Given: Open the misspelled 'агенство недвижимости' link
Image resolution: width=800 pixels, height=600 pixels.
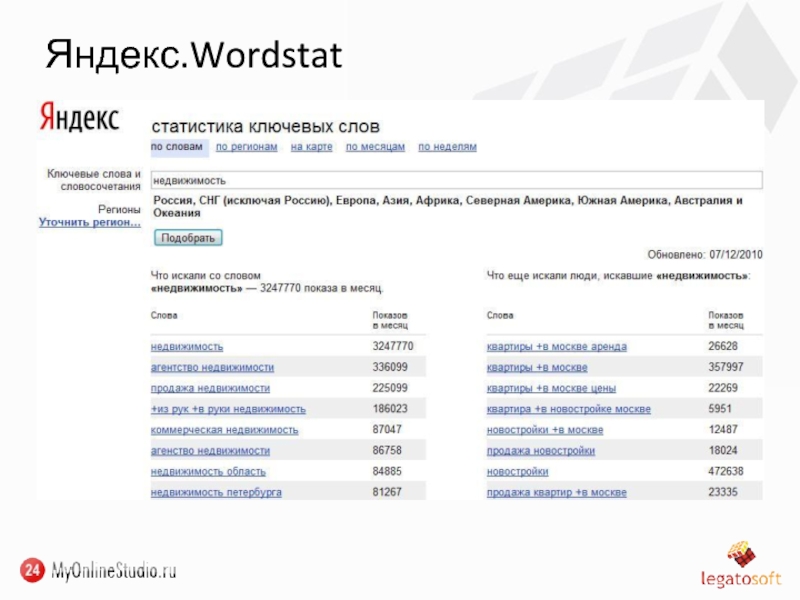Looking at the screenshot, I should pos(210,451).
